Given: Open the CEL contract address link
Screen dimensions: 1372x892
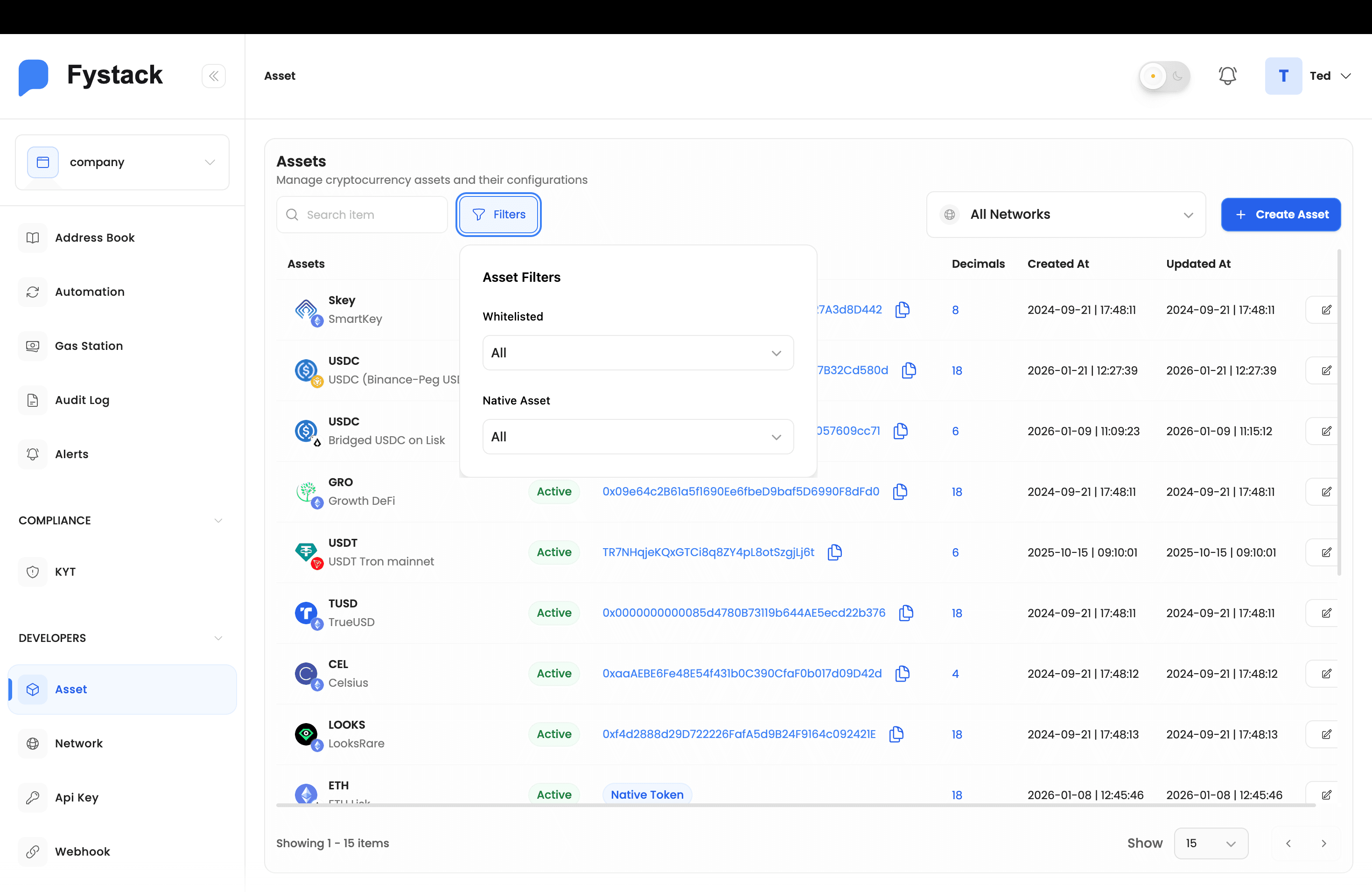Looking at the screenshot, I should [x=742, y=674].
